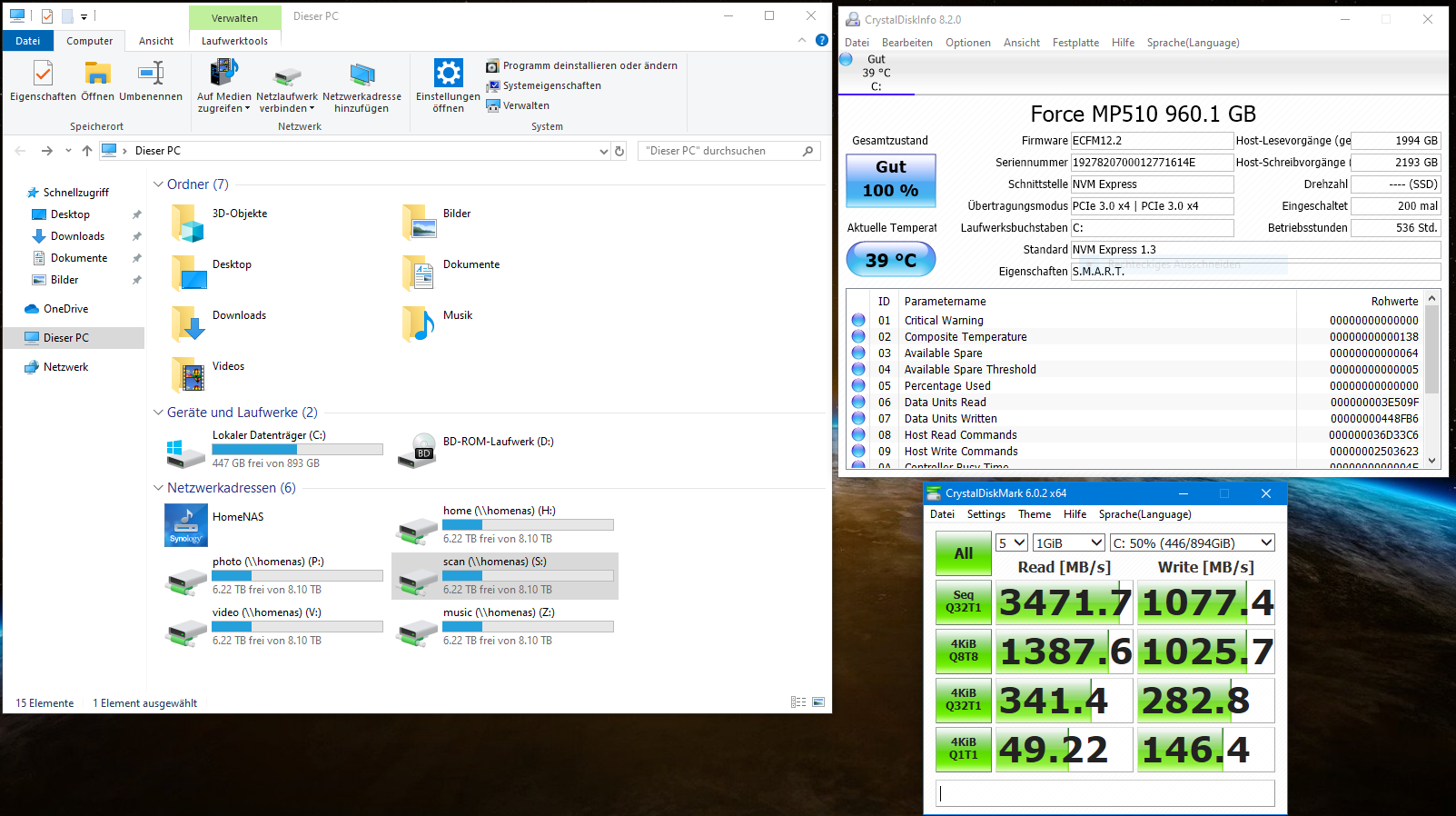The width and height of the screenshot is (1456, 816).
Task: Switch to the Computer ribbon tab
Action: [89, 40]
